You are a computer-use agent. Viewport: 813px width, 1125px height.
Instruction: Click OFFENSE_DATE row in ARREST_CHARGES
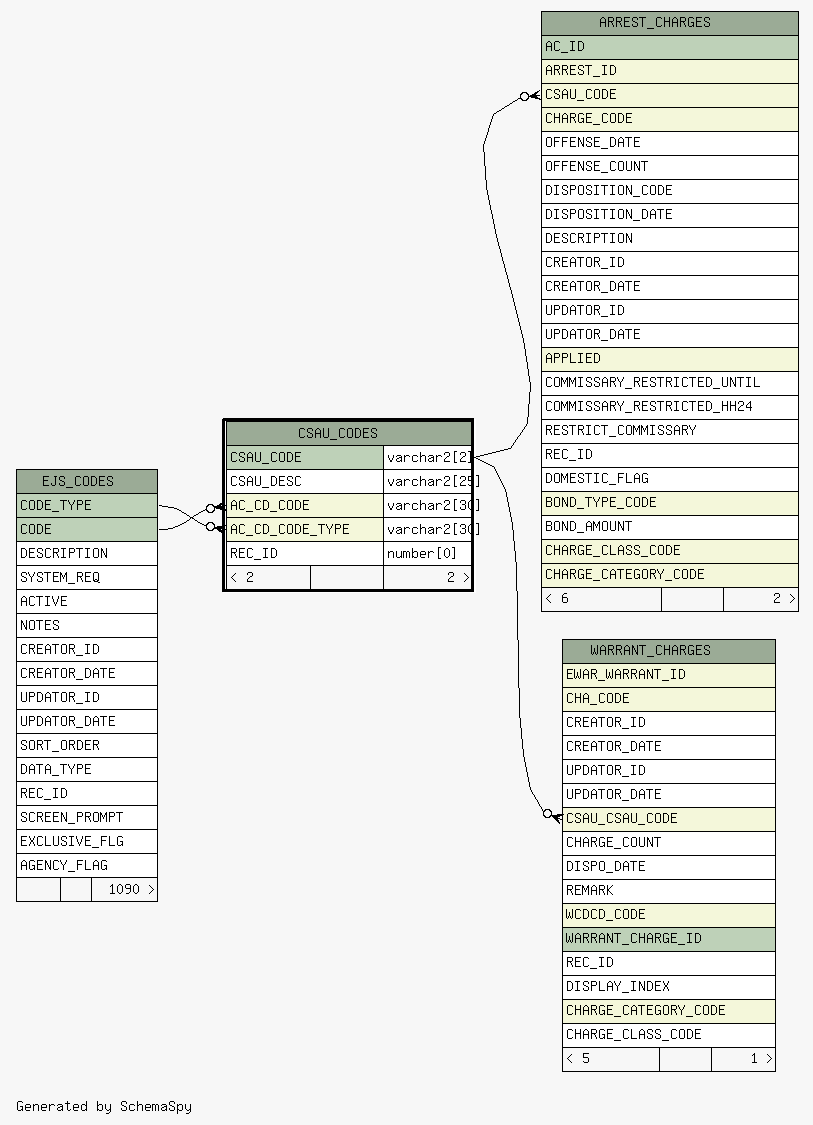coord(669,143)
